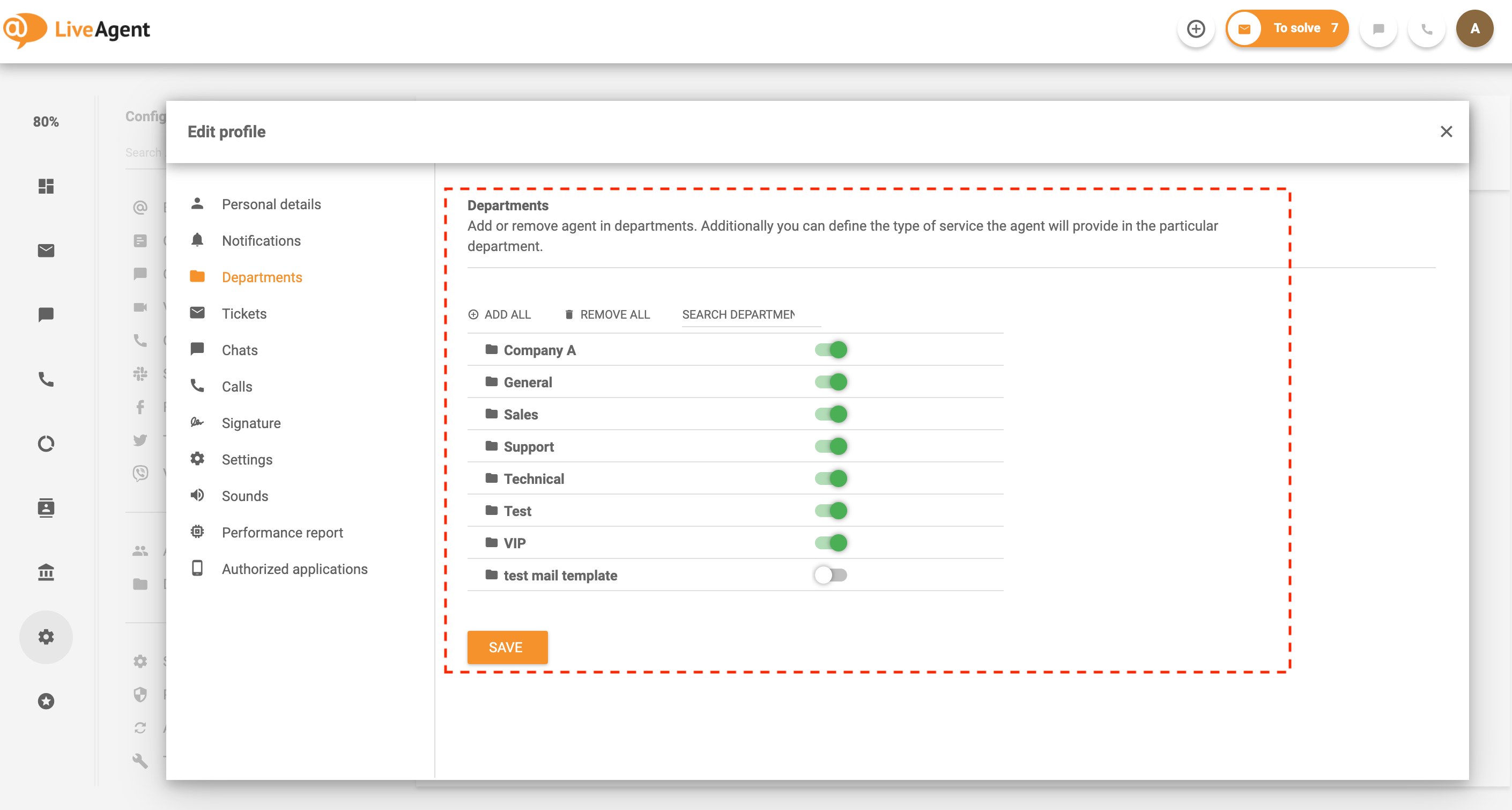Turn off the VIP department toggle
Image resolution: width=1512 pixels, height=810 pixels.
click(x=830, y=543)
